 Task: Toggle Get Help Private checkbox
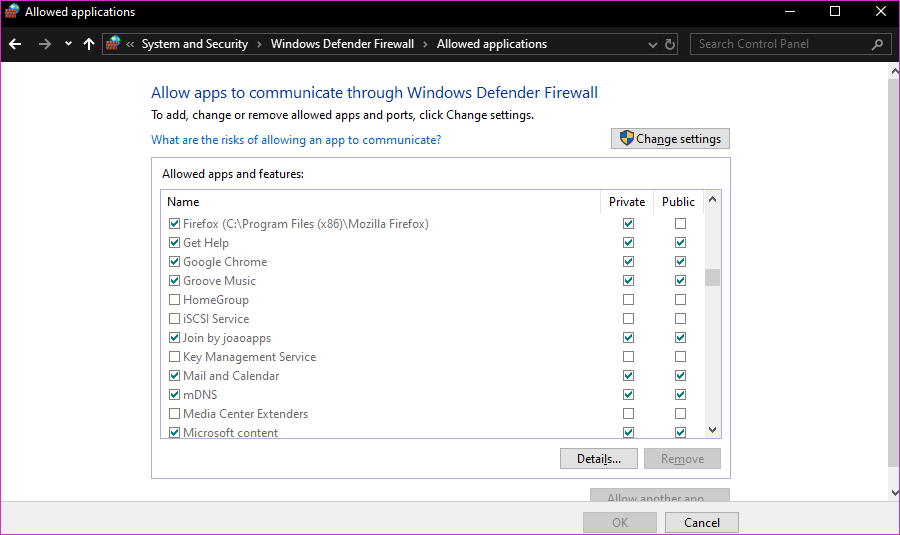tap(629, 242)
